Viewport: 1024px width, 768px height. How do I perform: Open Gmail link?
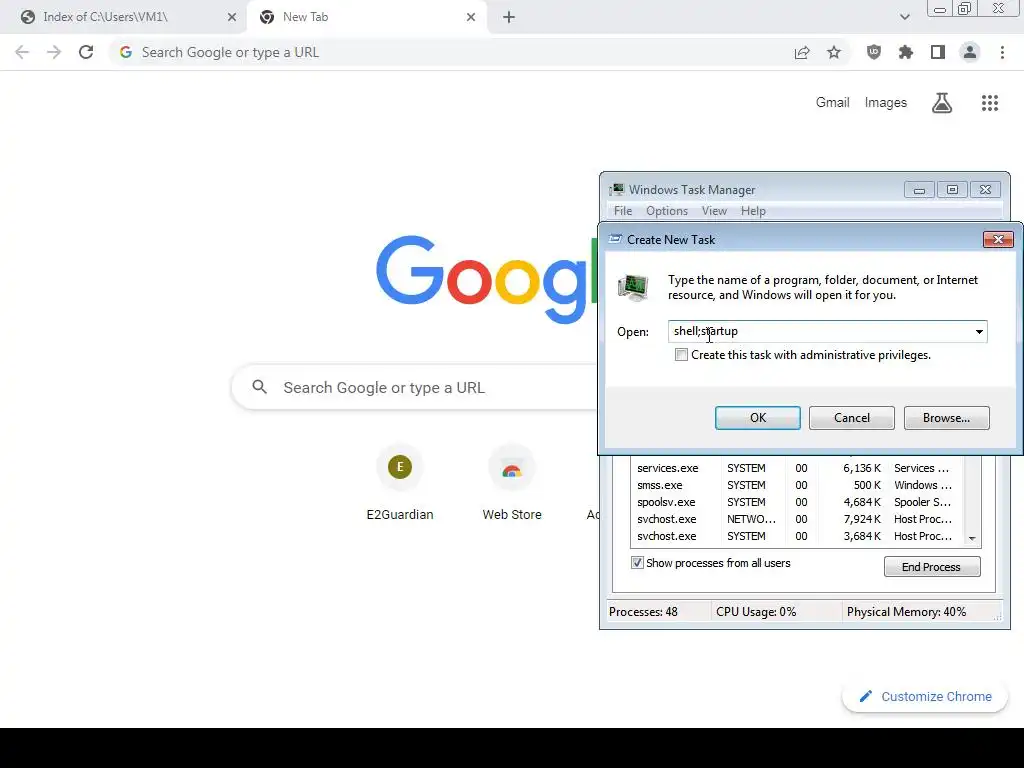point(833,103)
